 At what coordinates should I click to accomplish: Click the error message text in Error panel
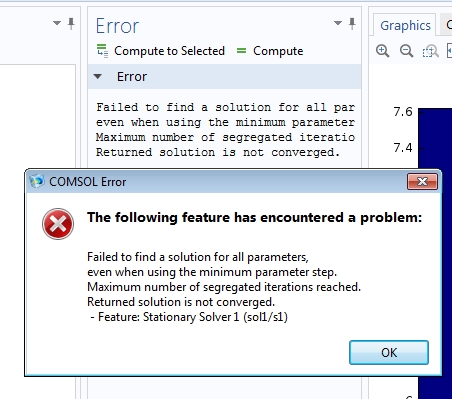225,130
